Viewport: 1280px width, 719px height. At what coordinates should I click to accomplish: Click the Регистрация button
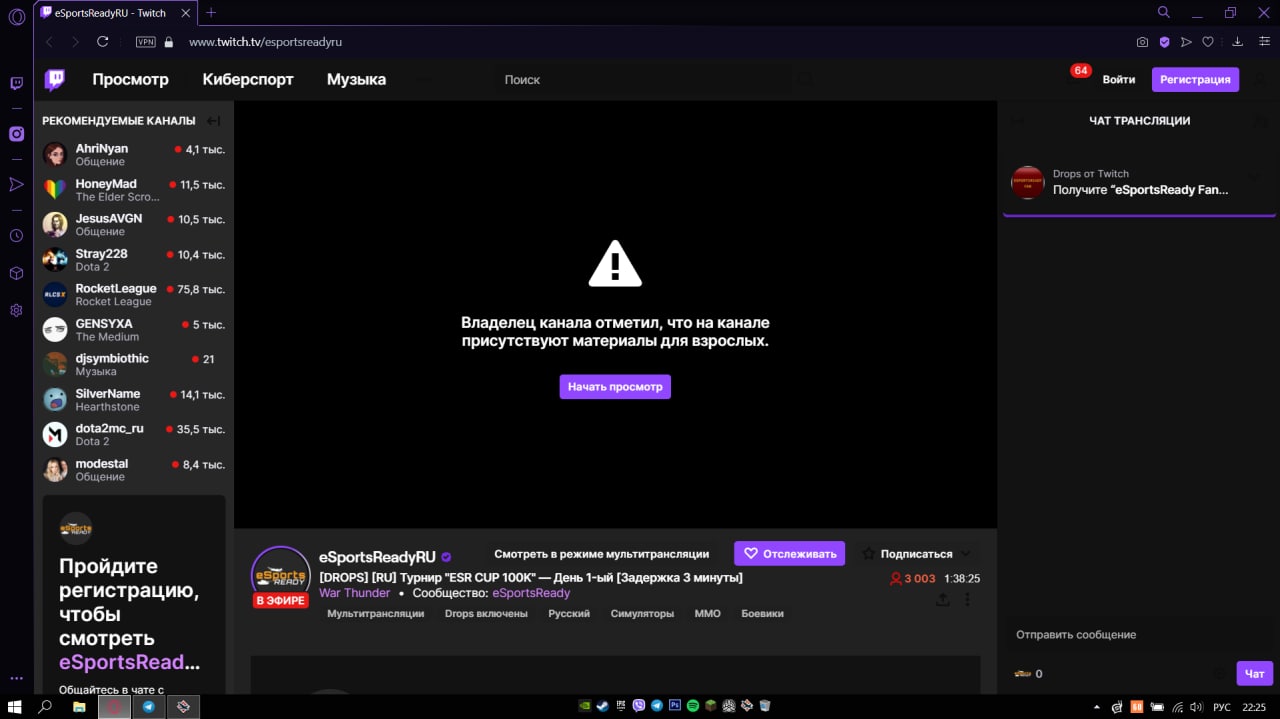pyautogui.click(x=1195, y=80)
